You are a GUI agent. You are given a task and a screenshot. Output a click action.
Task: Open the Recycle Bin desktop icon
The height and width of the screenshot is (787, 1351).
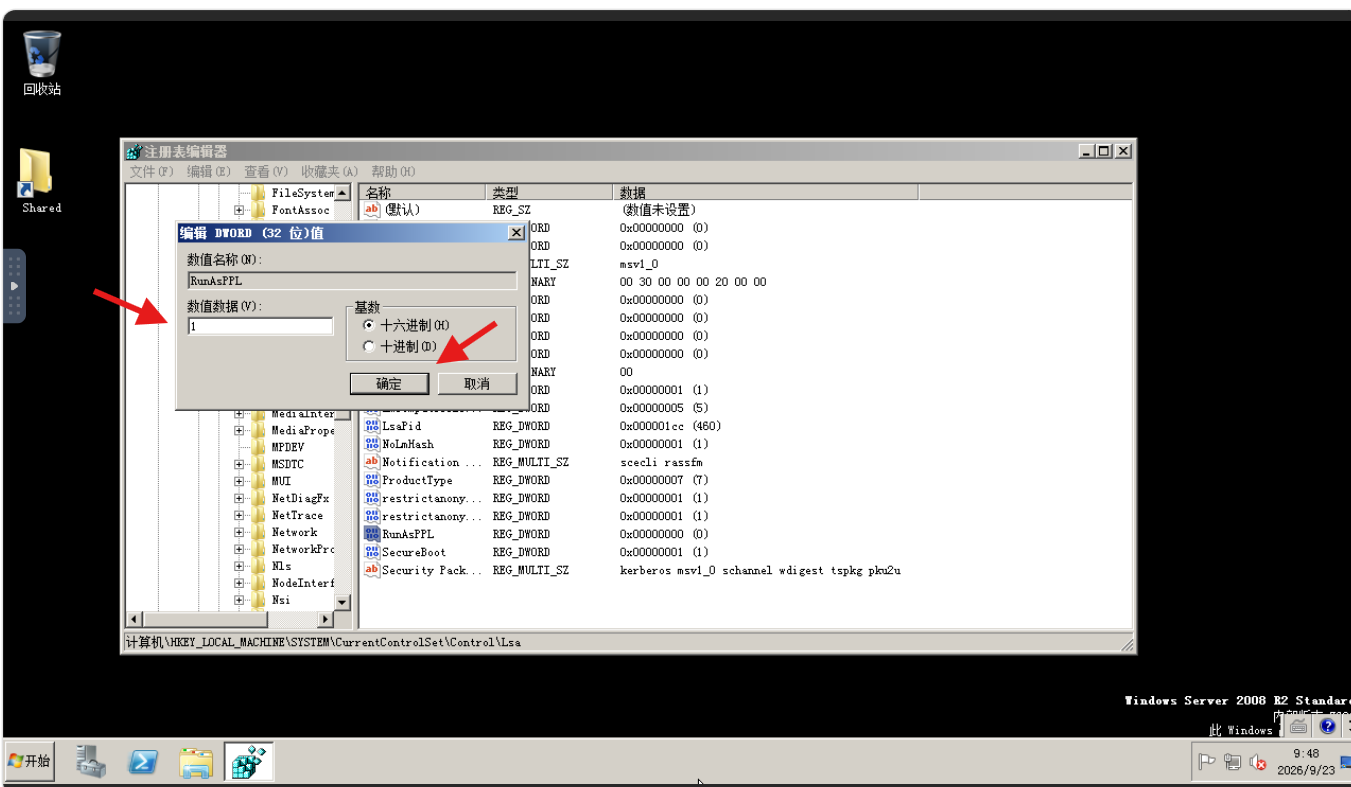(42, 62)
